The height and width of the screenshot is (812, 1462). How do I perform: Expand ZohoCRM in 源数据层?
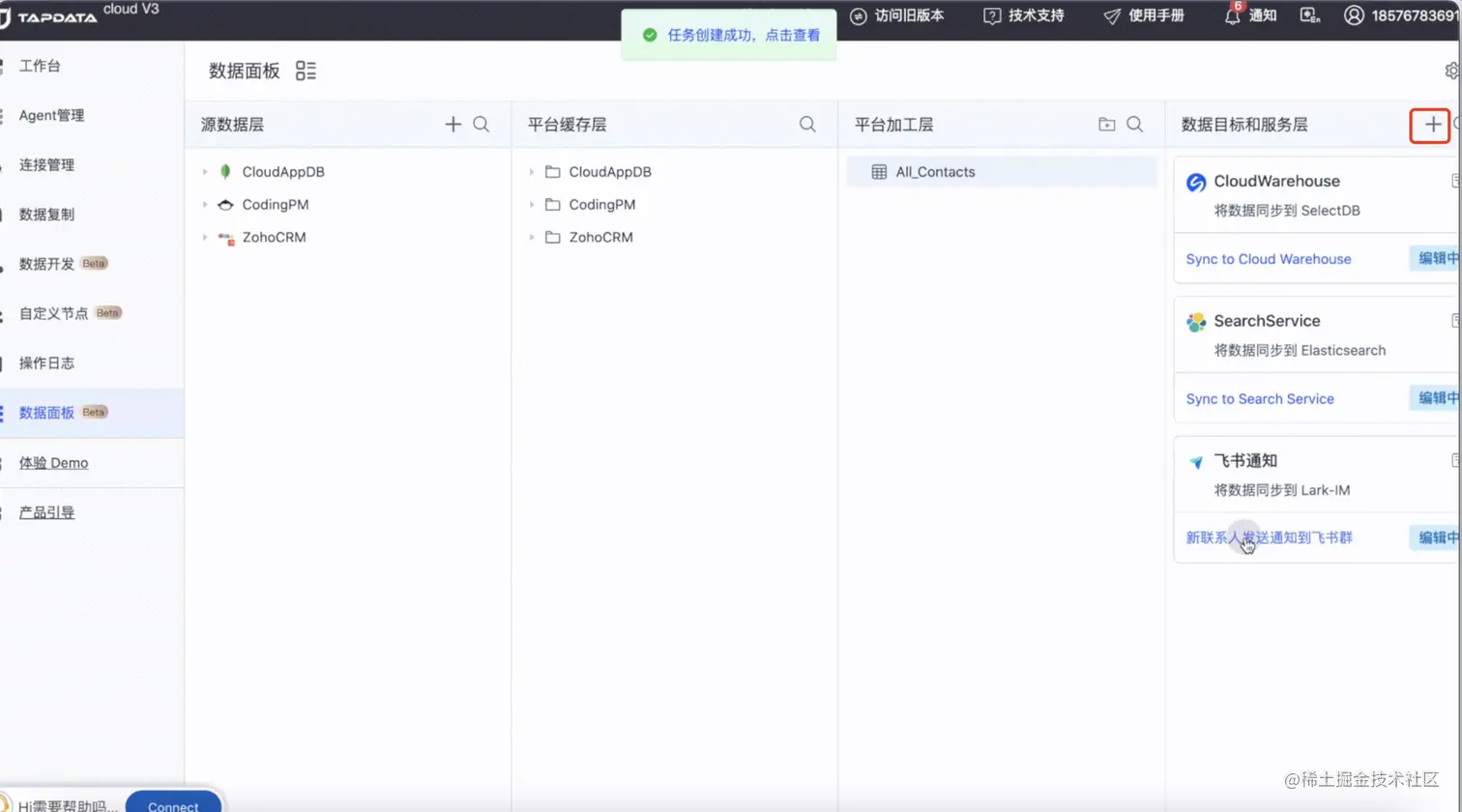tap(205, 238)
